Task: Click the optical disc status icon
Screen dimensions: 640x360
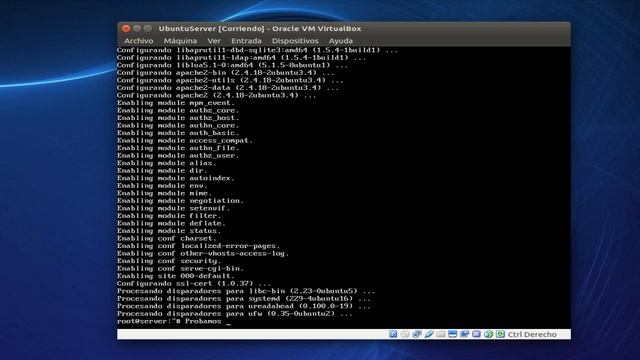Action: point(405,334)
